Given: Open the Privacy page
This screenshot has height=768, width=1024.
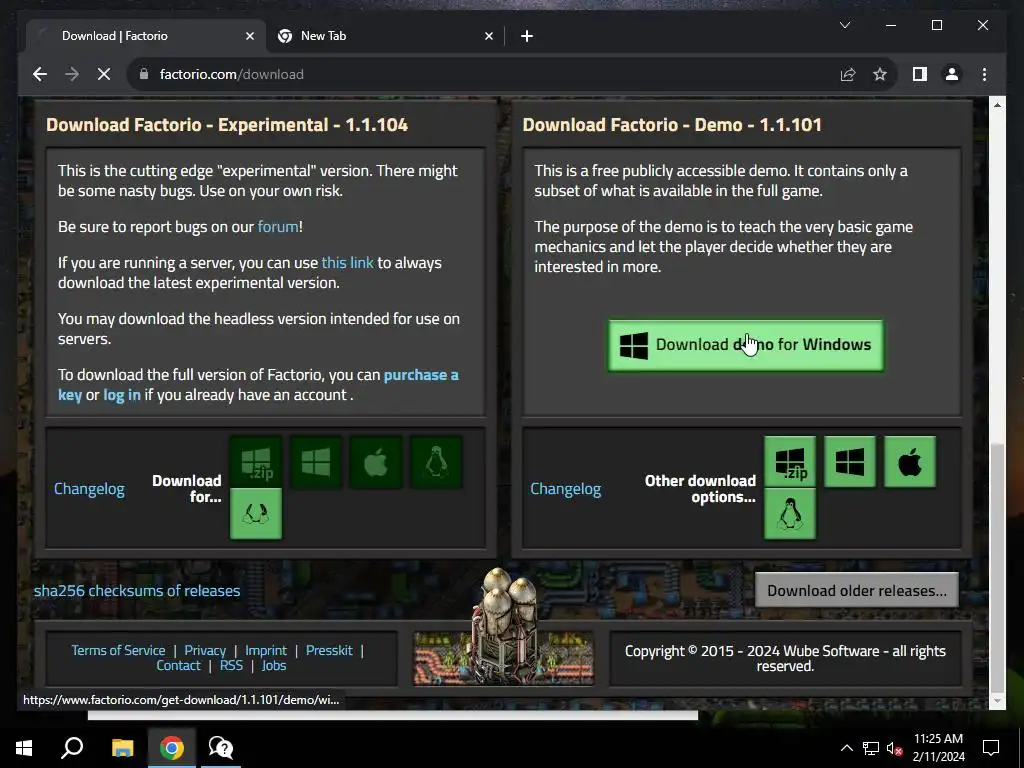Looking at the screenshot, I should 205,650.
